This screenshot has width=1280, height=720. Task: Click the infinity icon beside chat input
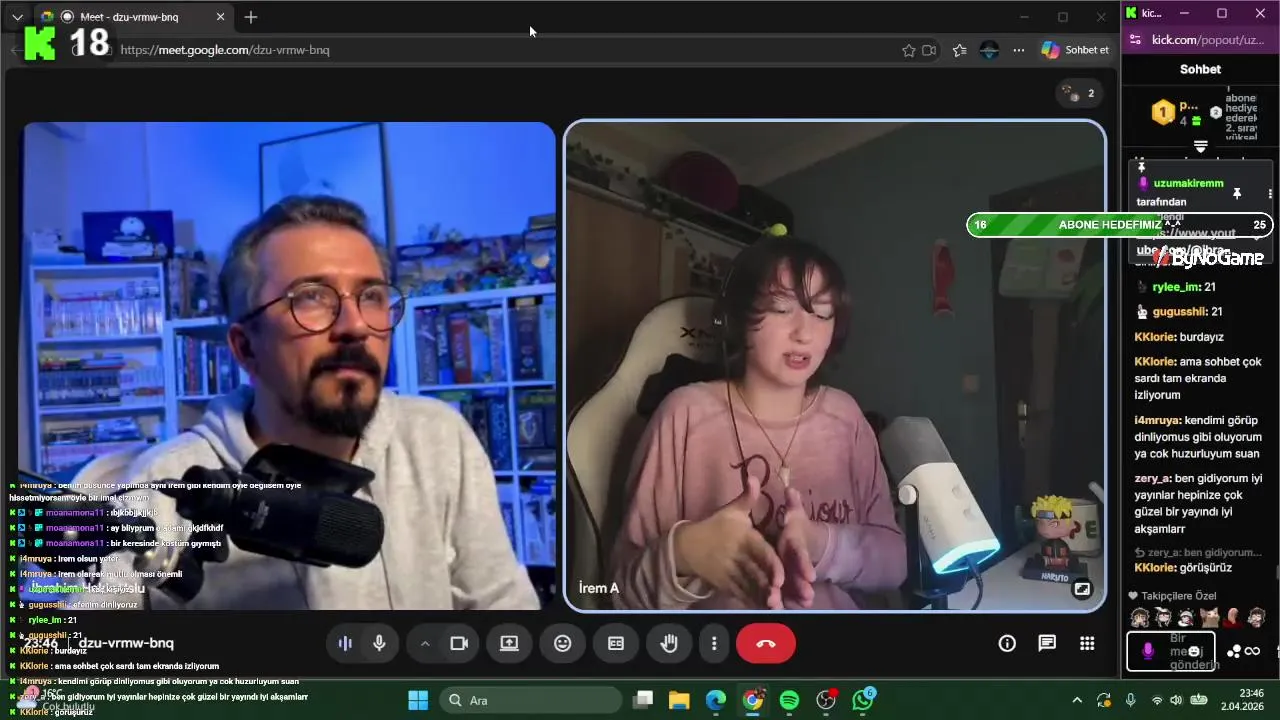pos(1252,652)
